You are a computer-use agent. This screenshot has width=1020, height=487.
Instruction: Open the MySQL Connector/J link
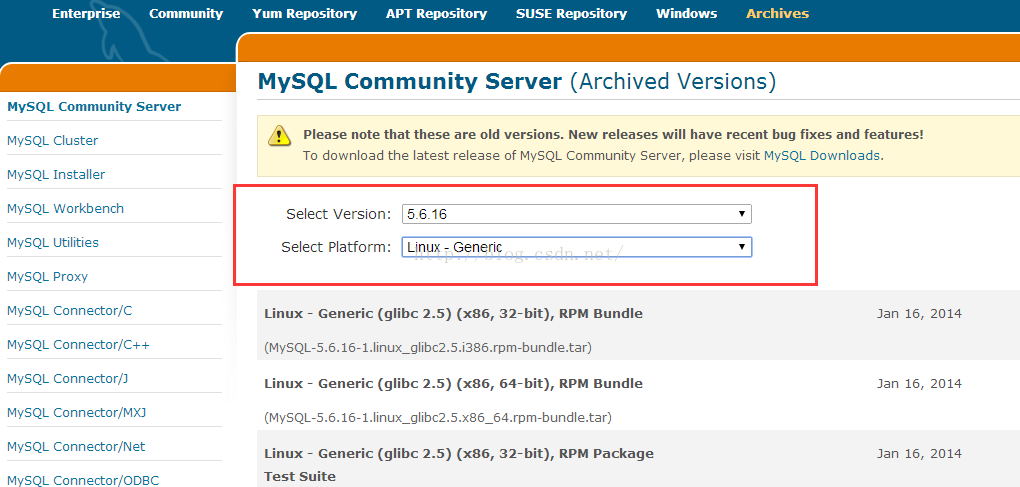(x=67, y=379)
